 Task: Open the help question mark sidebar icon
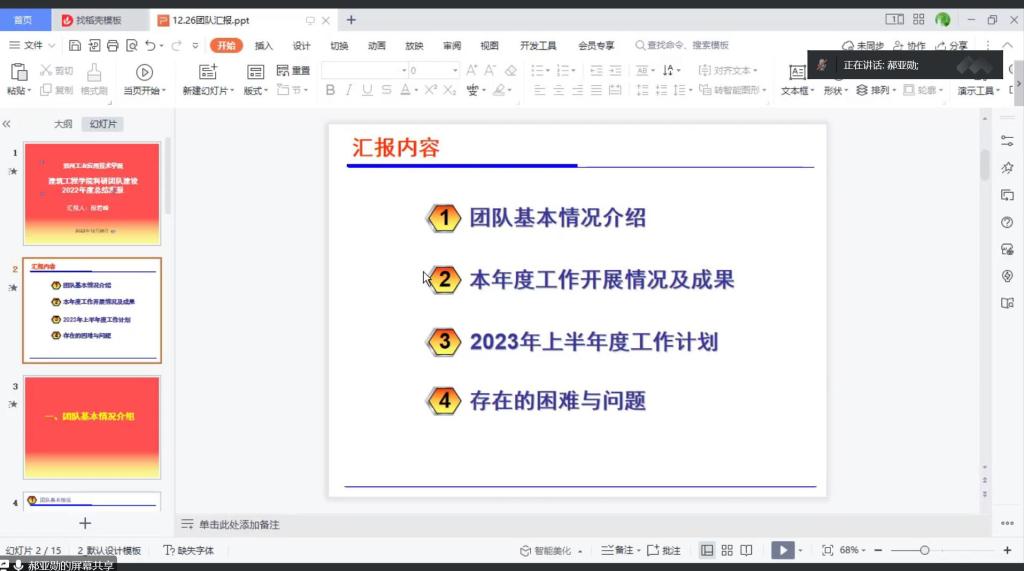[1007, 222]
